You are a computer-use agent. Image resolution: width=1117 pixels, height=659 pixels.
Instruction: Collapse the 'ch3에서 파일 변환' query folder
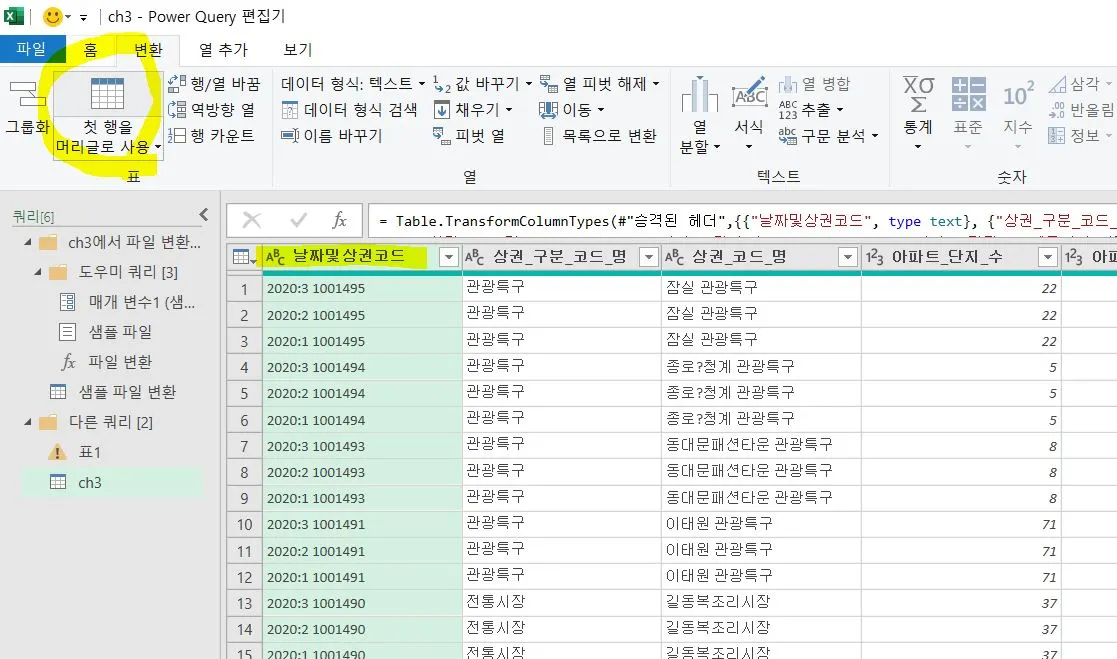pos(28,242)
